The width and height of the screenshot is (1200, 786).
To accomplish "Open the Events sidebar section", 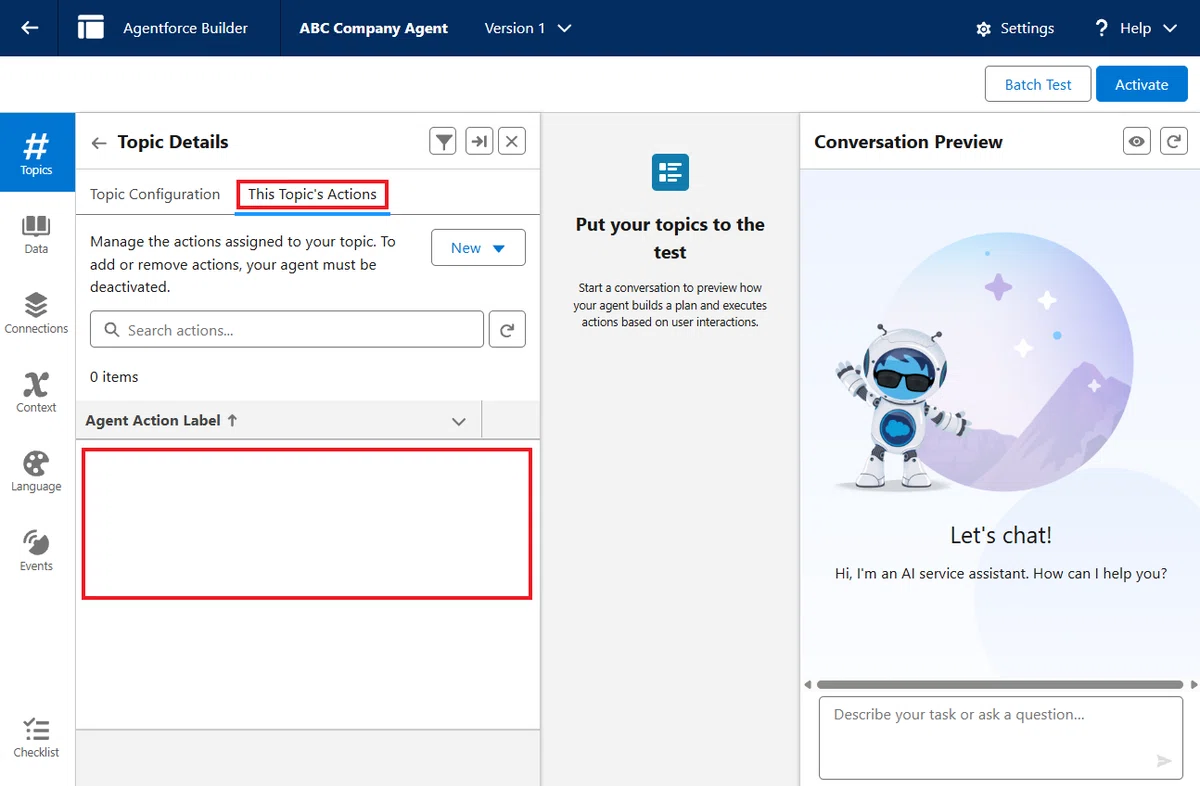I will pos(36,550).
